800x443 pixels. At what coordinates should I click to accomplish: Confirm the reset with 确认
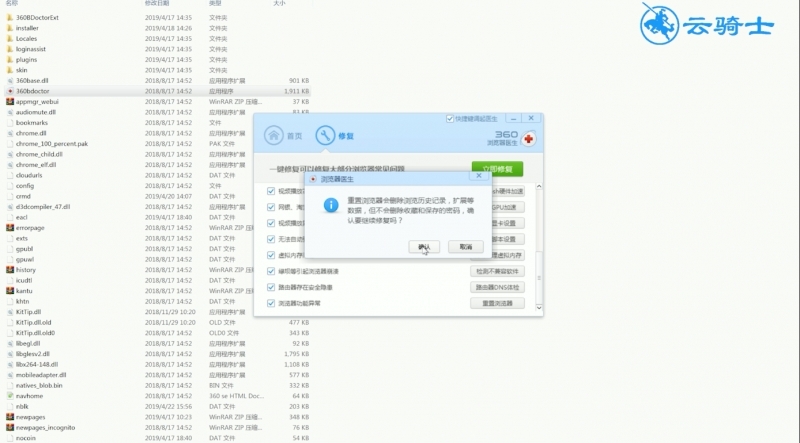point(424,247)
